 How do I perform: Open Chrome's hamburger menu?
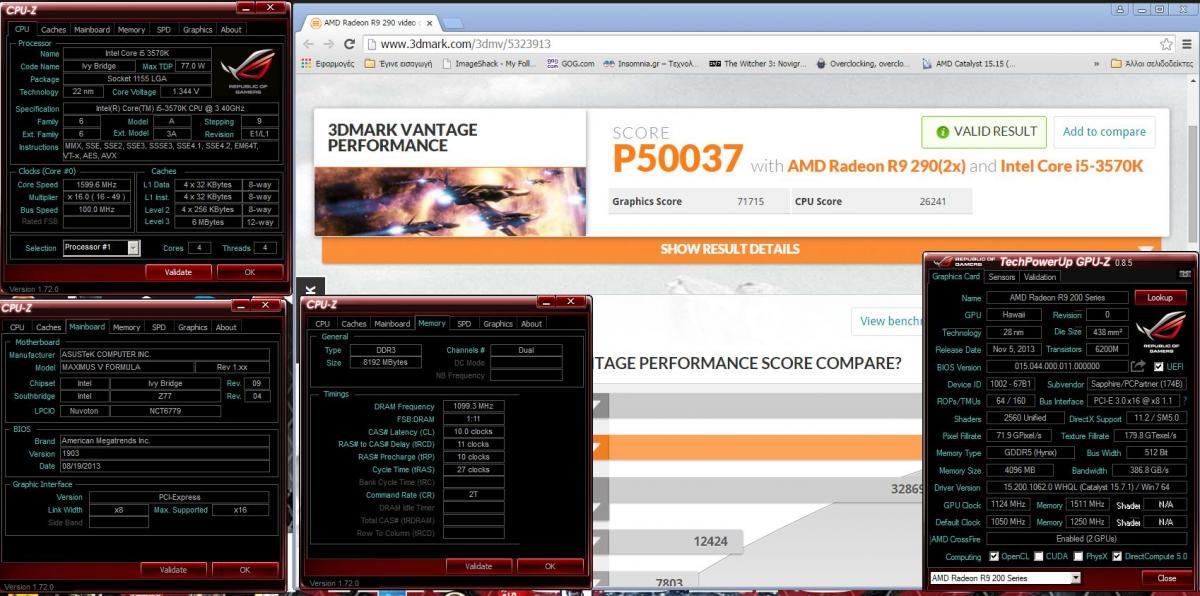pos(1186,44)
